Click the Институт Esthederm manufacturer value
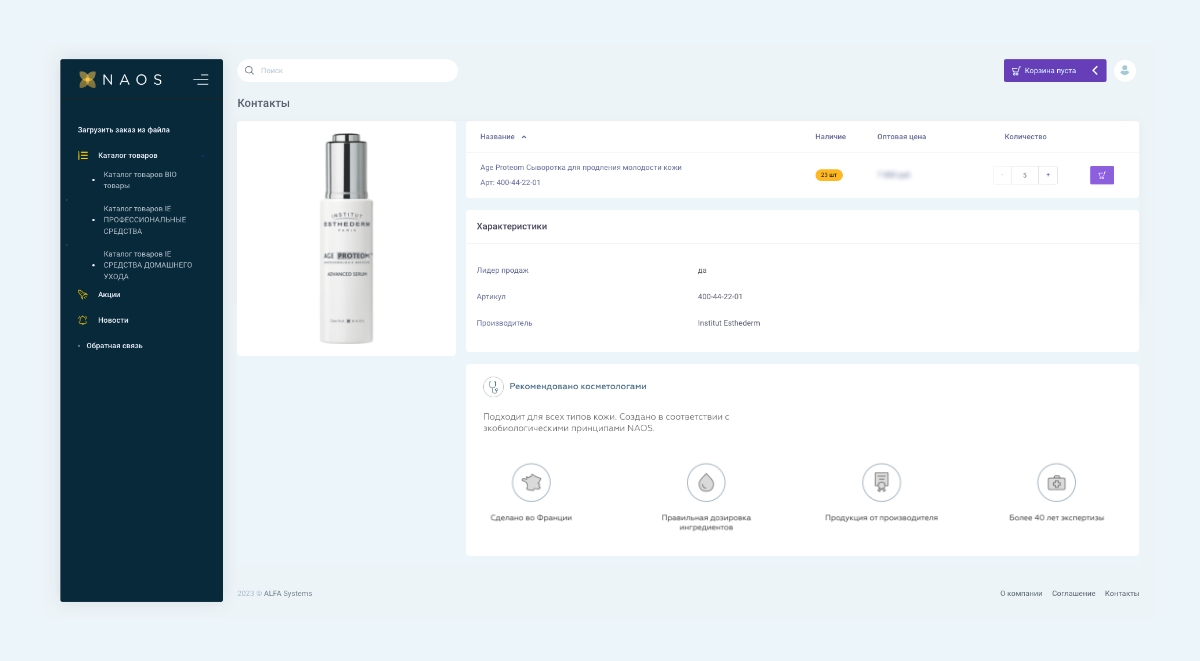 tap(729, 323)
